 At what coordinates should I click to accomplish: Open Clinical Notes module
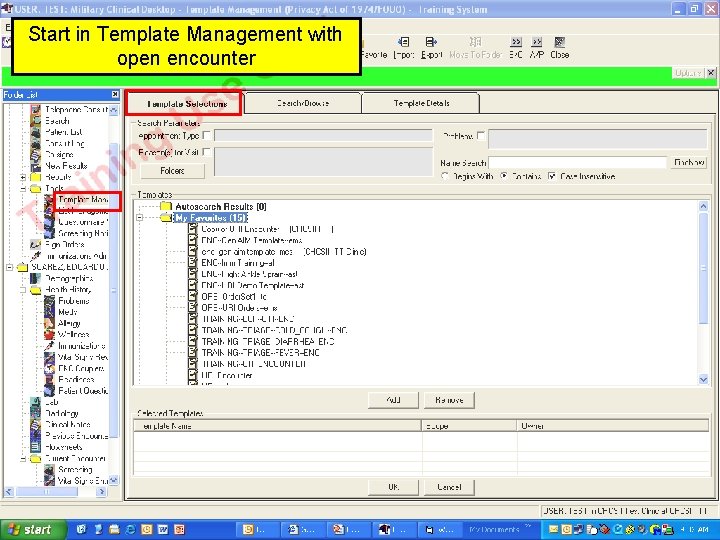[x=68, y=425]
